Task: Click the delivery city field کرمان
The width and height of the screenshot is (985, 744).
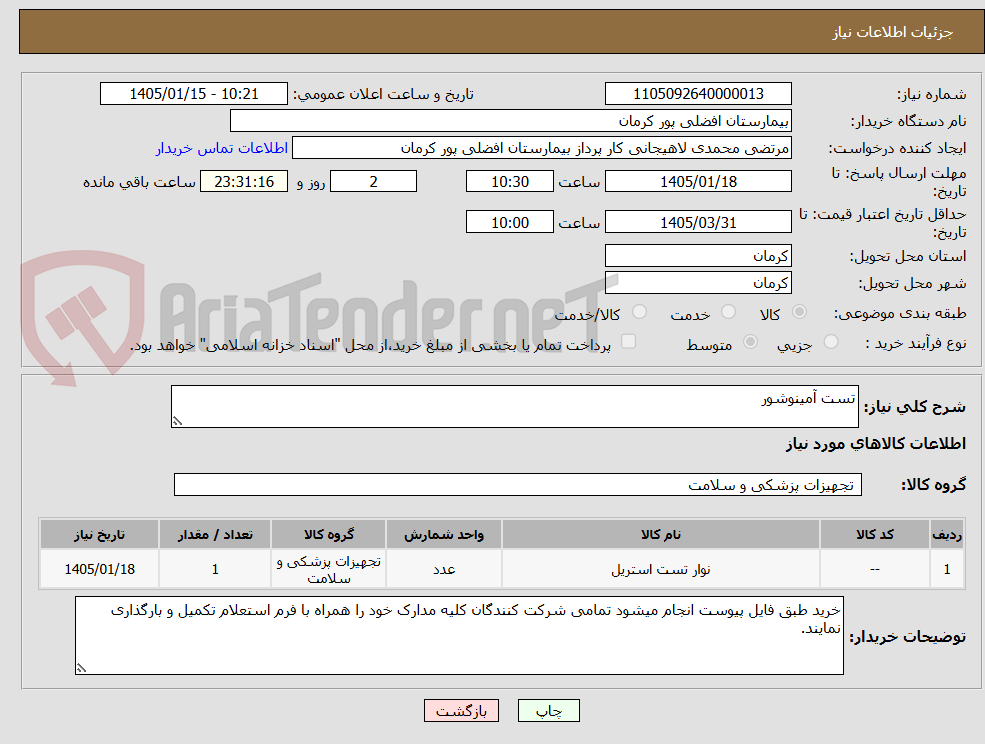Action: [x=698, y=283]
